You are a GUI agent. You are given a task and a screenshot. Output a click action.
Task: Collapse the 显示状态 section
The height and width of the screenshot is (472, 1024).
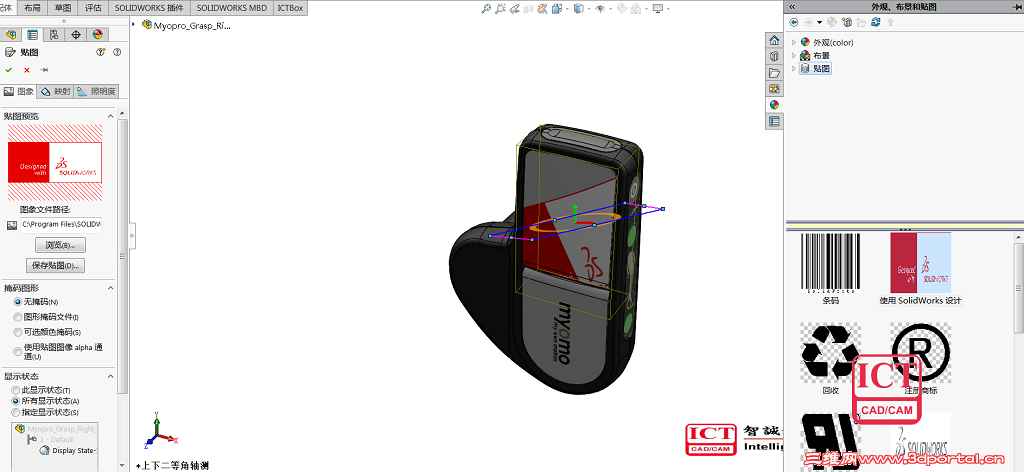(110, 377)
